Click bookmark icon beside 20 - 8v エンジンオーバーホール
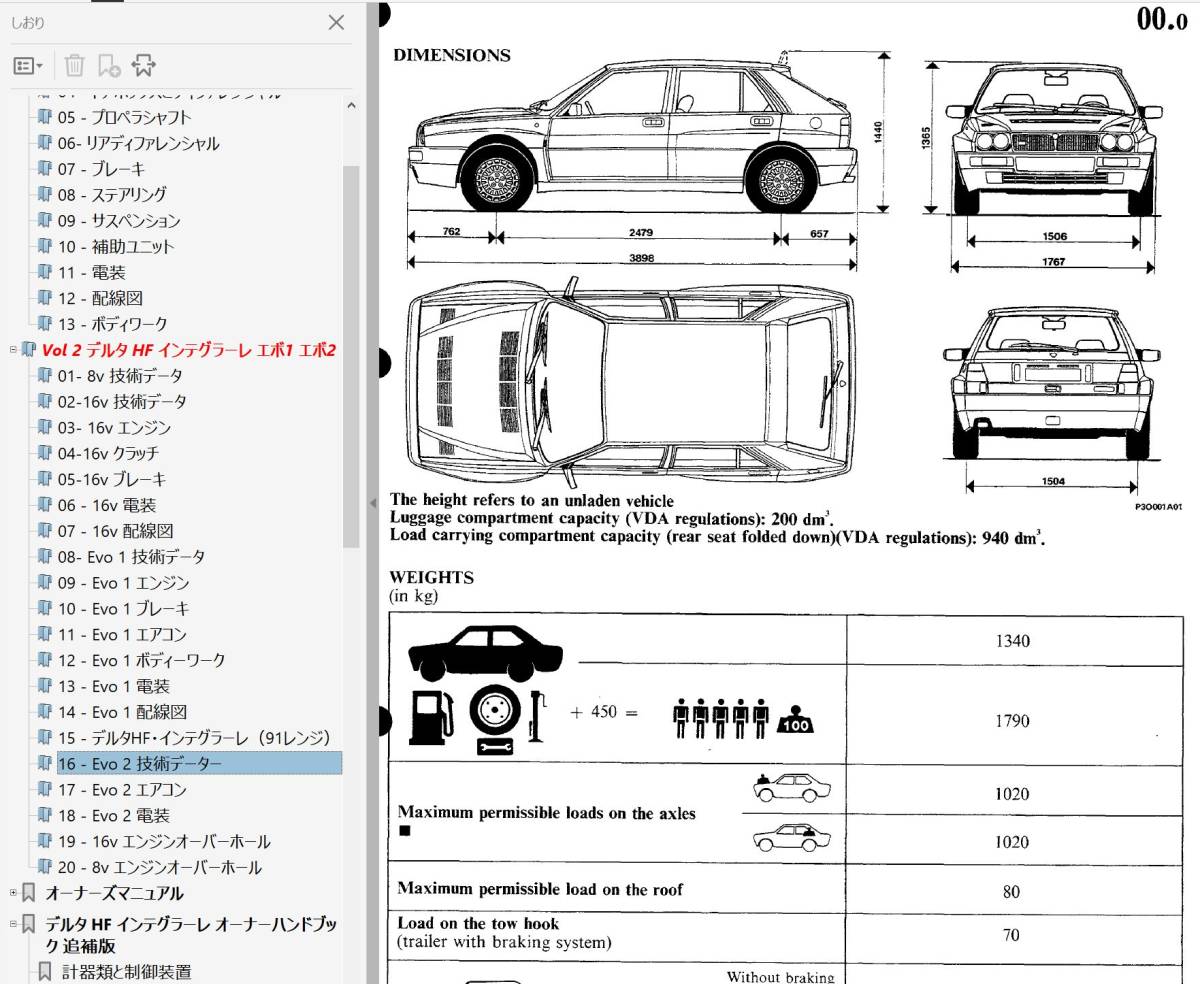 [x=44, y=868]
